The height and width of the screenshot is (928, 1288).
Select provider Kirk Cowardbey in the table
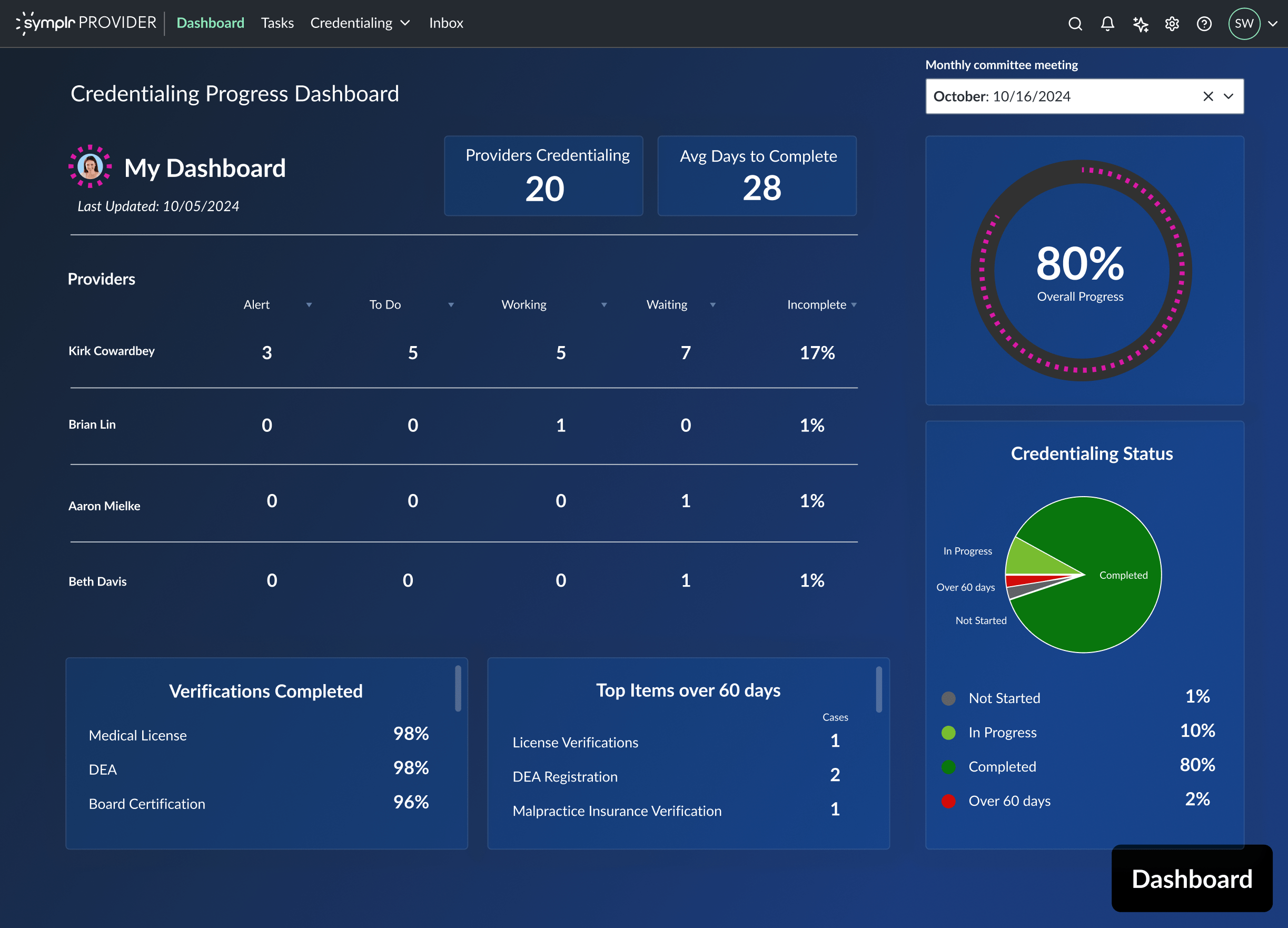coord(111,351)
